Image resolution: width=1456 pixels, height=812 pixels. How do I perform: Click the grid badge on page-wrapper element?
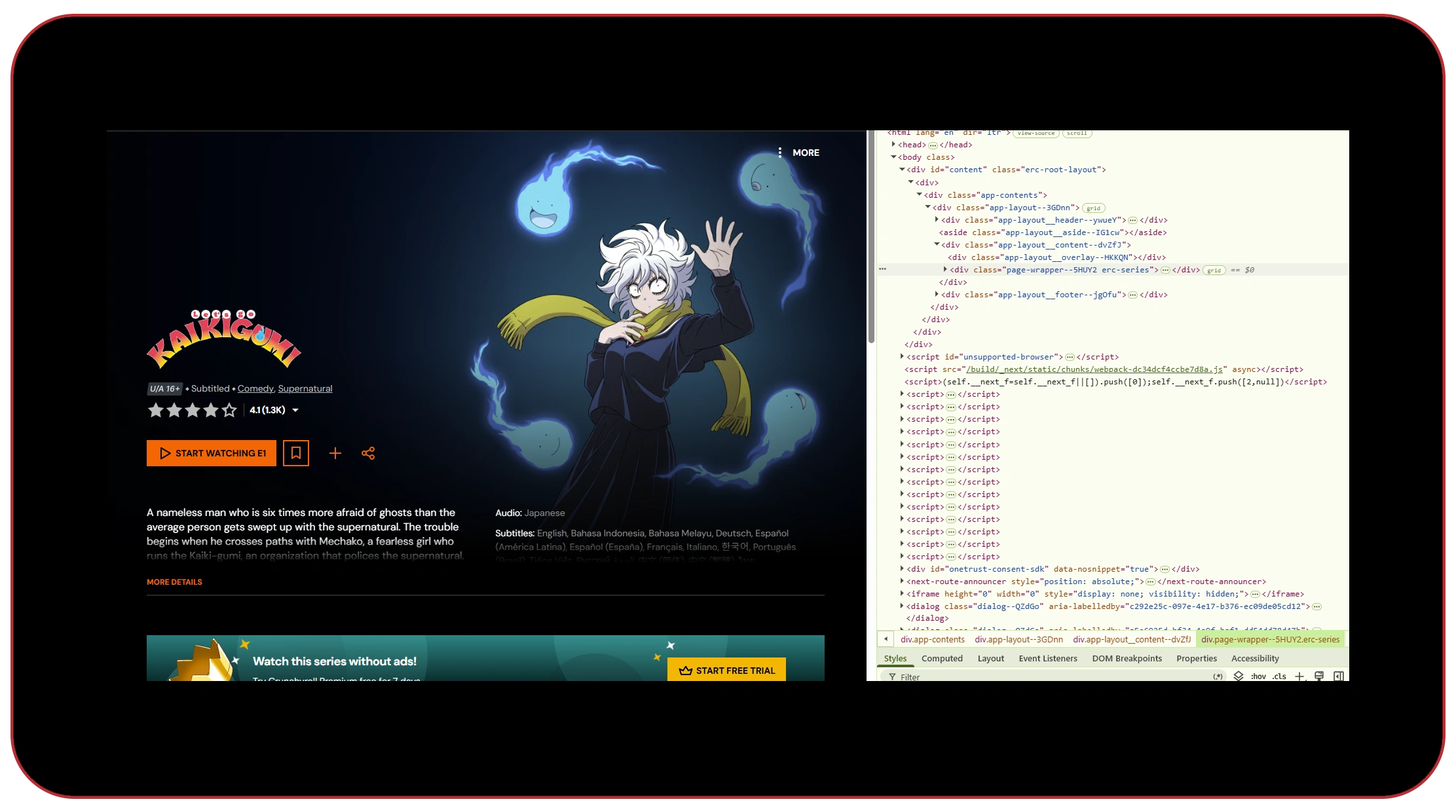point(1214,270)
